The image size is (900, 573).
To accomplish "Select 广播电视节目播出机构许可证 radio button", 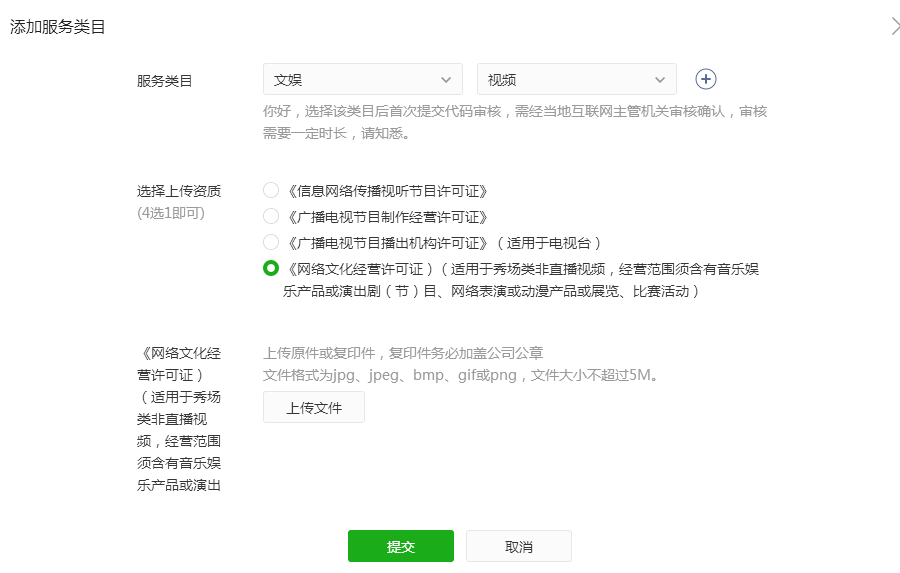I will [271, 242].
